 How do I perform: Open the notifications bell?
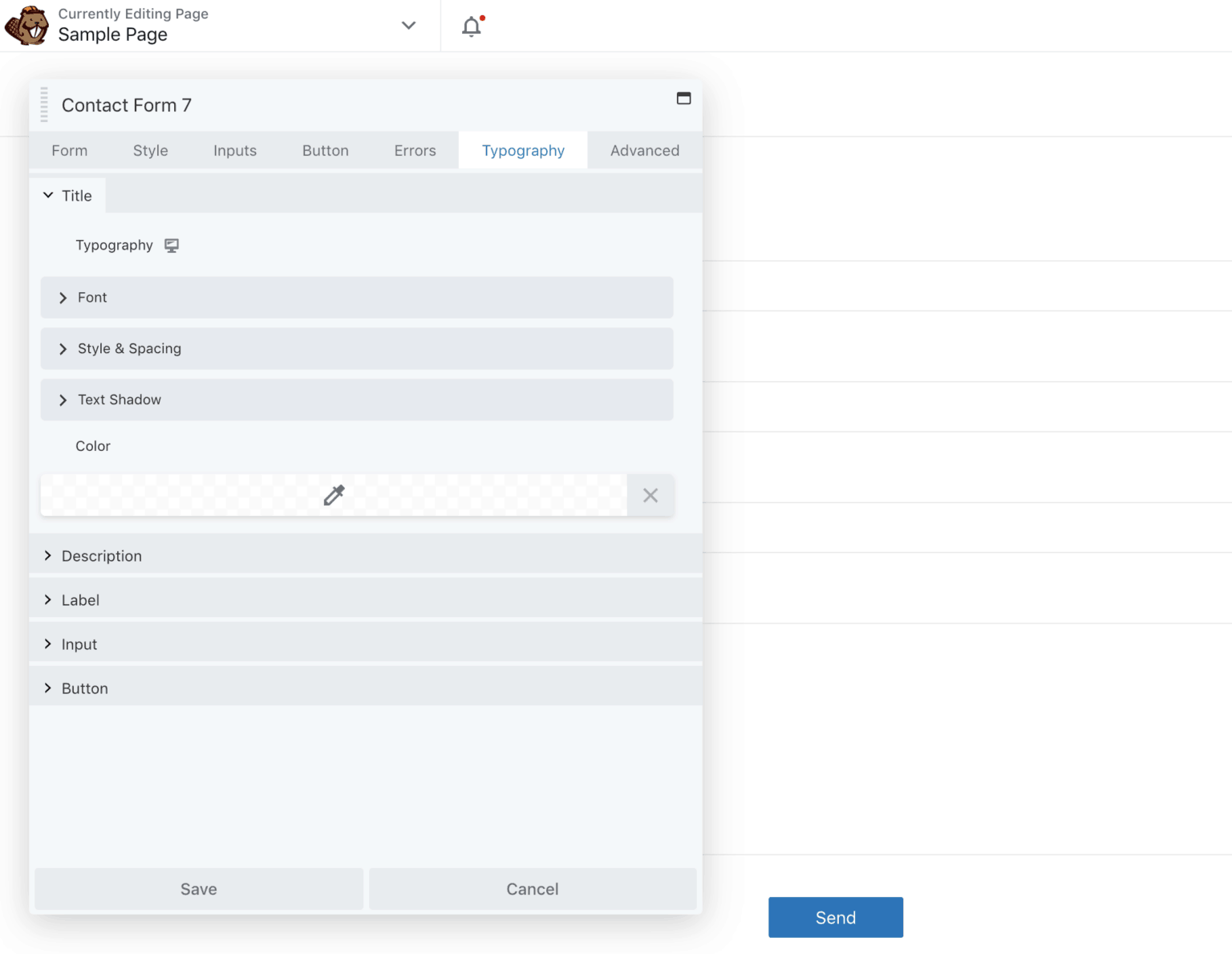pos(471,26)
